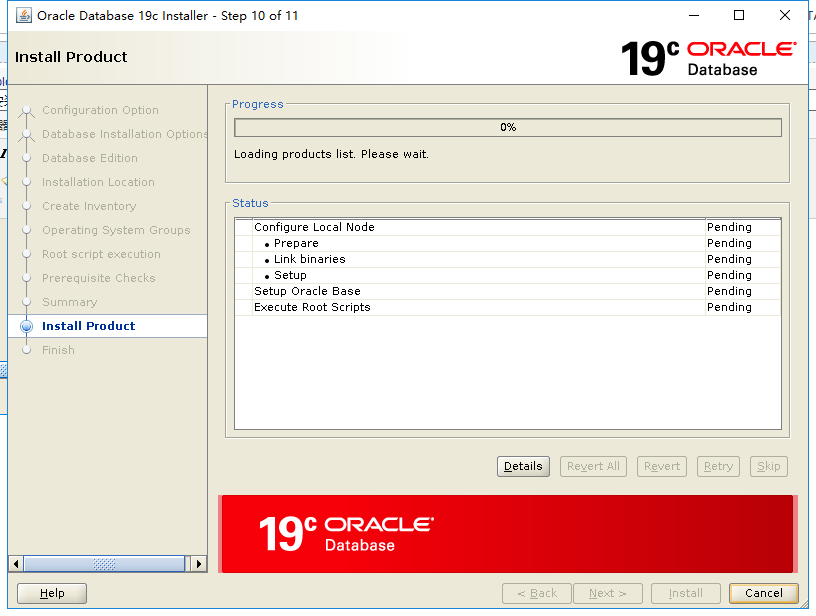Click the Next > button
816x616 pixels.
(608, 593)
